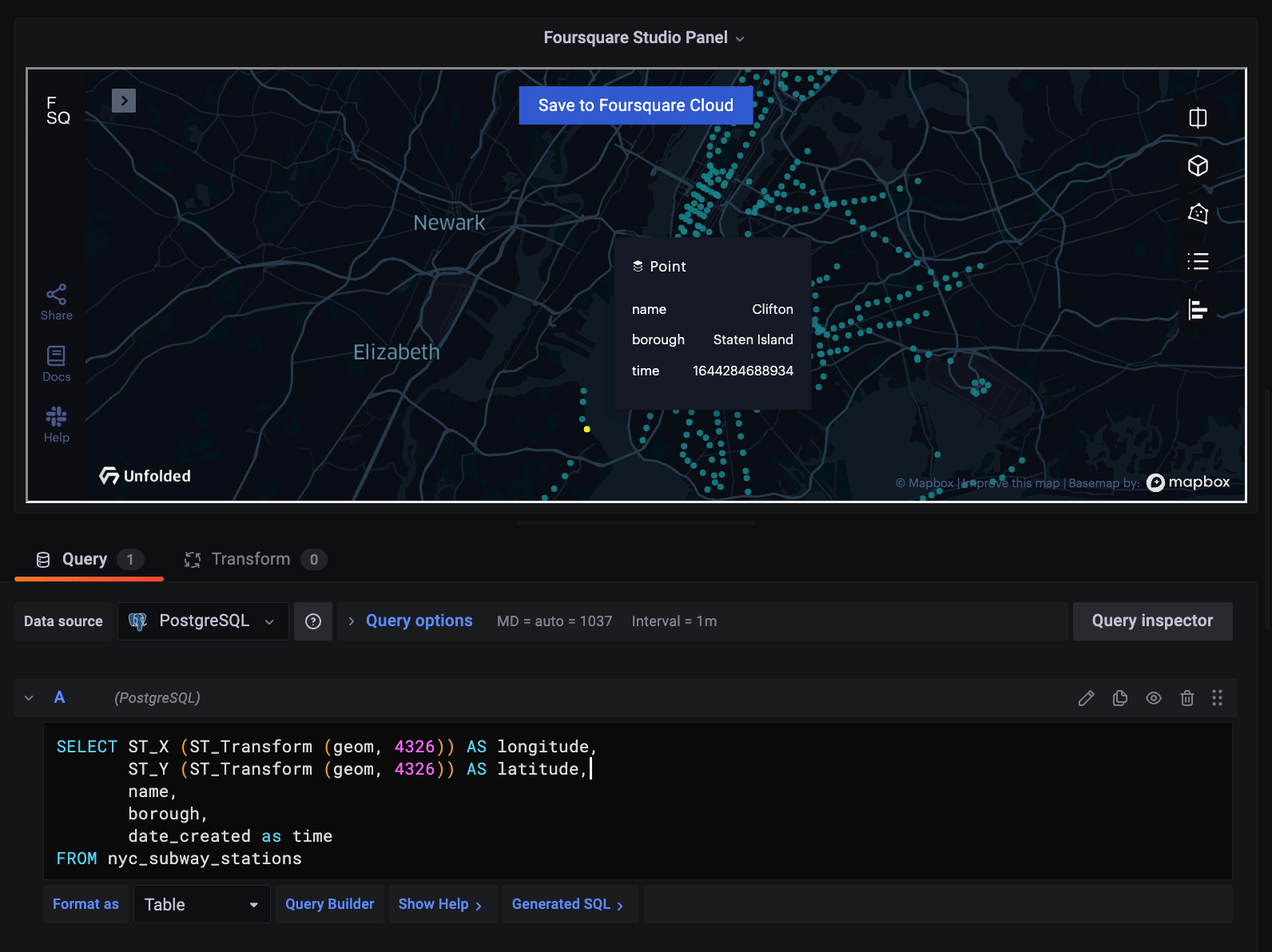This screenshot has width=1272, height=952.
Task: Open the Foursquare Studio Panel title dropdown
Action: pyautogui.click(x=644, y=38)
